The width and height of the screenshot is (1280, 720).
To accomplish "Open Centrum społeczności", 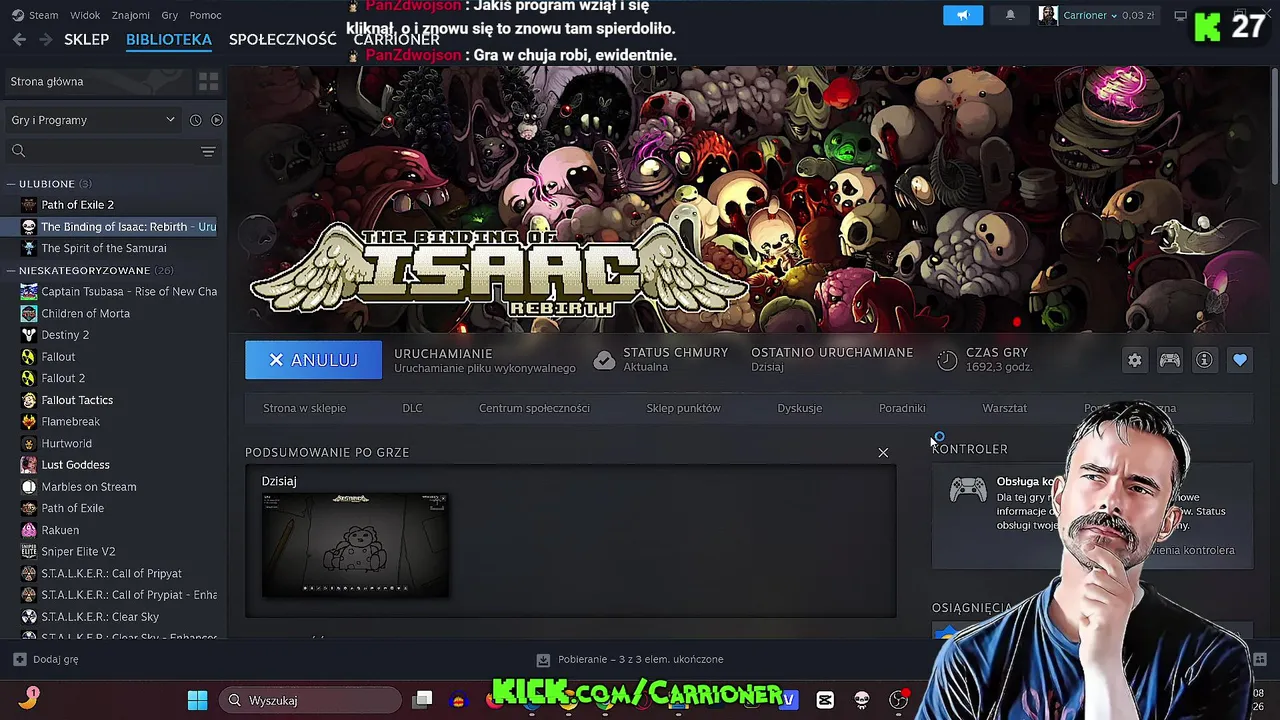I will coord(534,408).
